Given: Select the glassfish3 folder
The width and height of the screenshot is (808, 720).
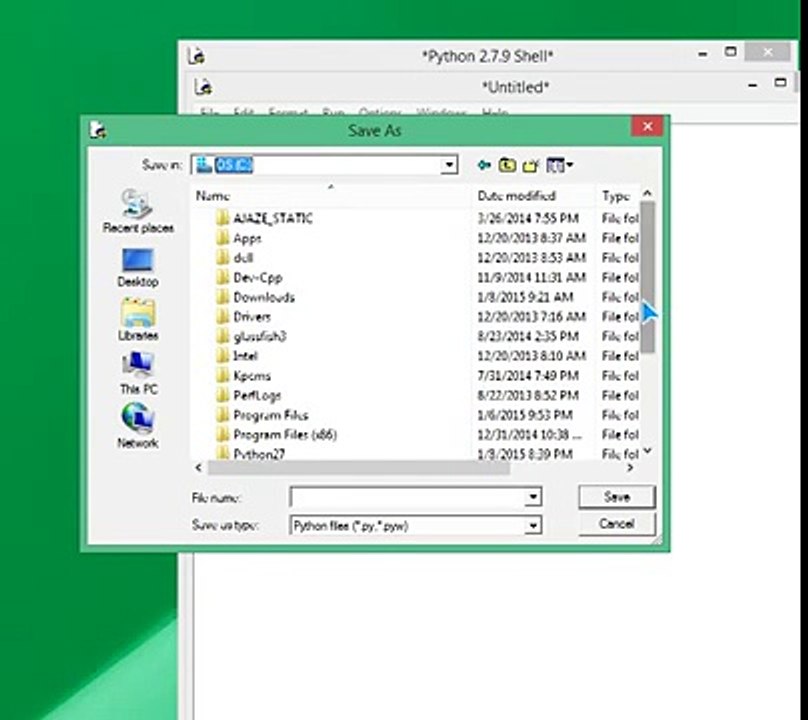Looking at the screenshot, I should (x=259, y=336).
